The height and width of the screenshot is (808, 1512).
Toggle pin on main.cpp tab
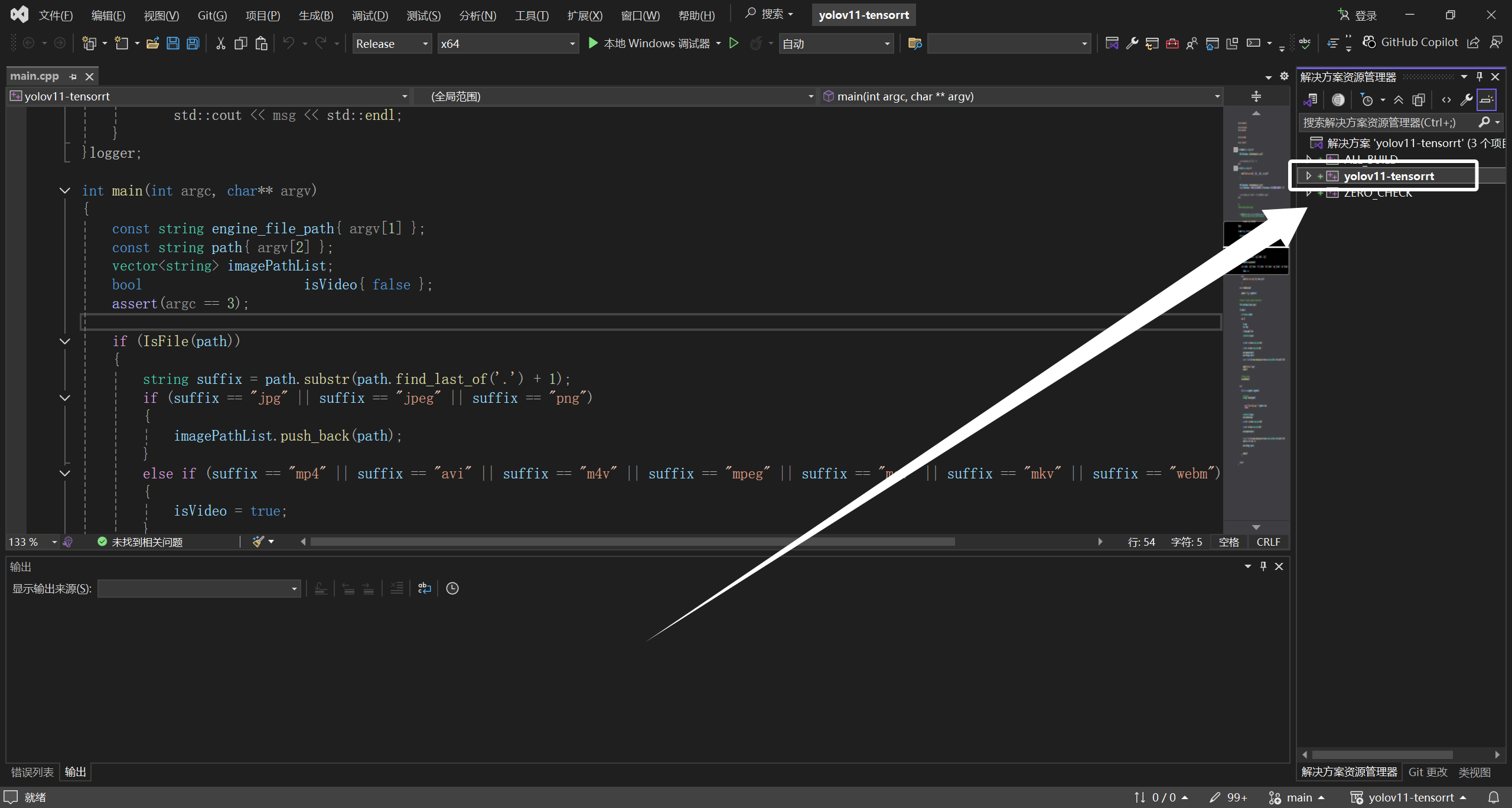coord(73,77)
